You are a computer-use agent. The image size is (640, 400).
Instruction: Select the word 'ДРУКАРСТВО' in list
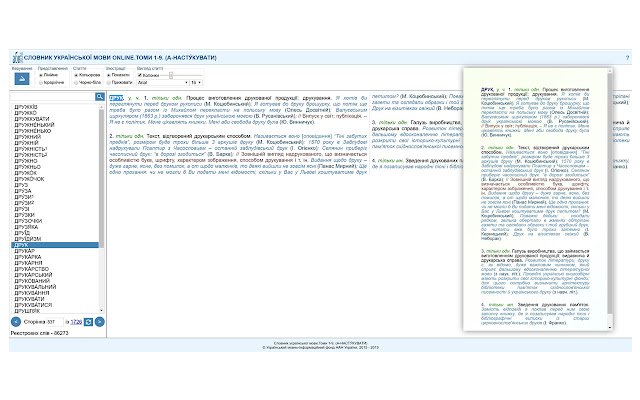pyautogui.click(x=31, y=269)
